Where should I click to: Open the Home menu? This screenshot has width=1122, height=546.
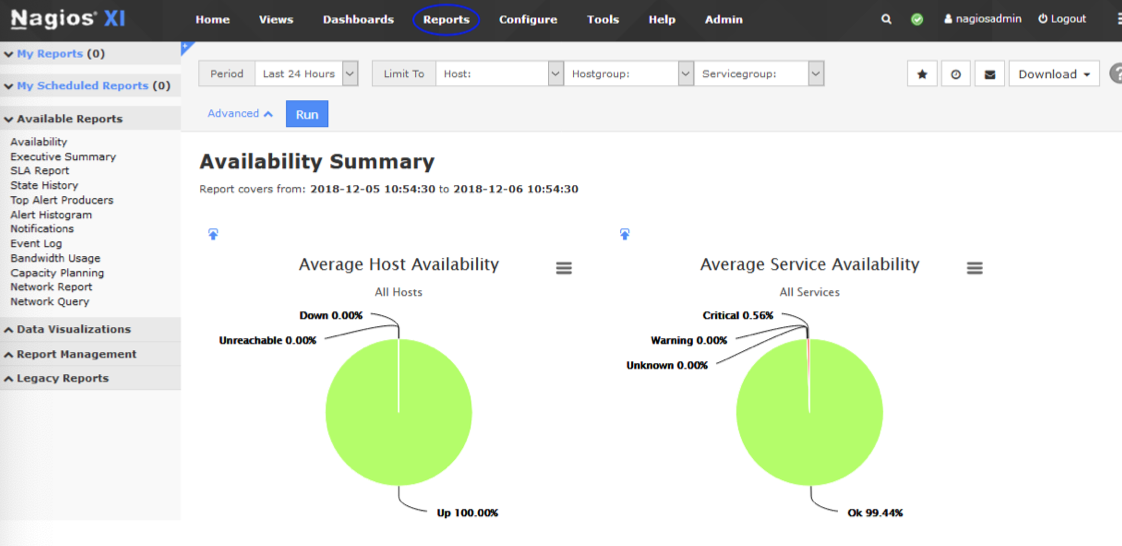click(x=213, y=19)
